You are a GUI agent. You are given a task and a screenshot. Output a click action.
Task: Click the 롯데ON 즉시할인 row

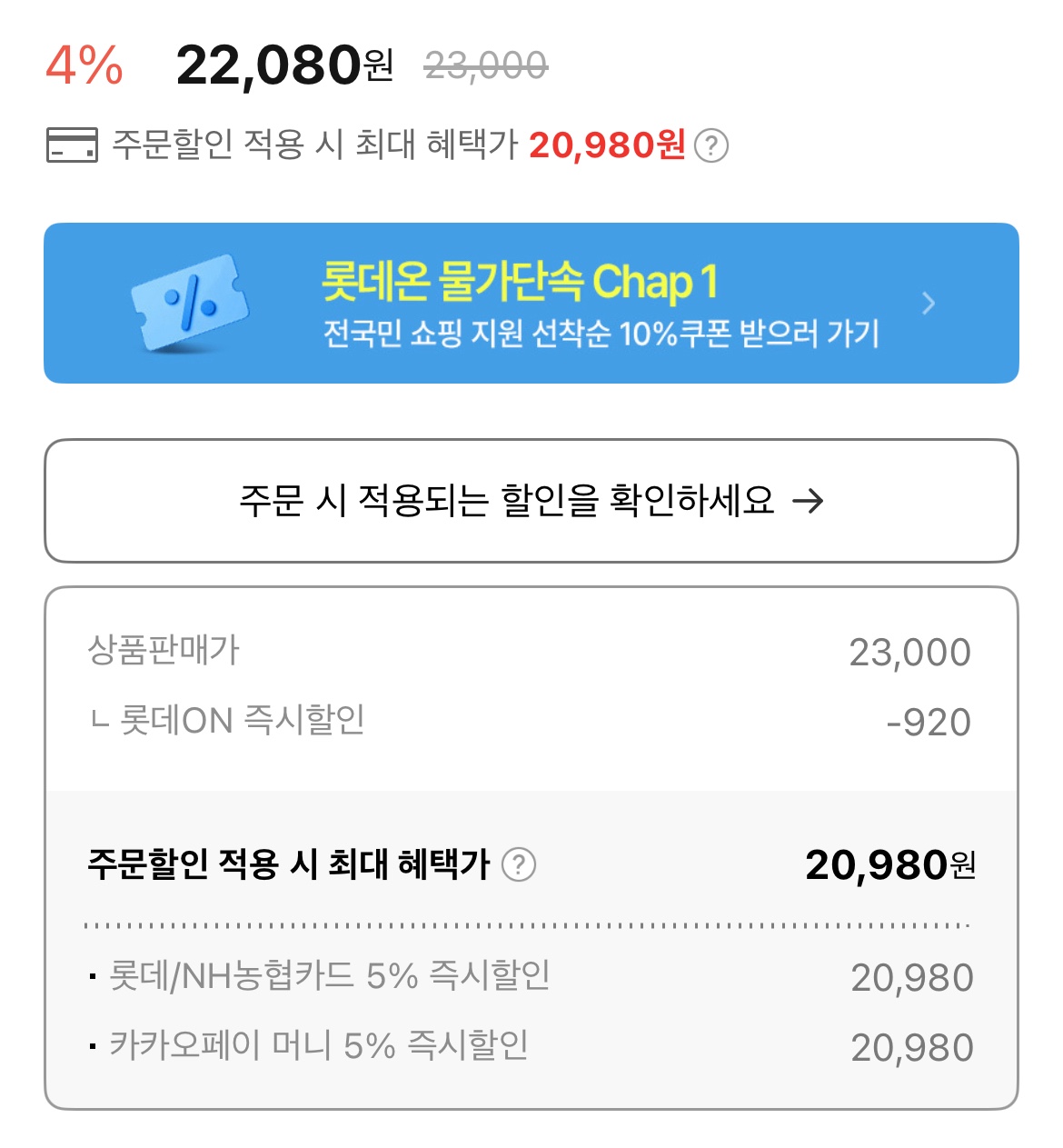click(x=531, y=721)
